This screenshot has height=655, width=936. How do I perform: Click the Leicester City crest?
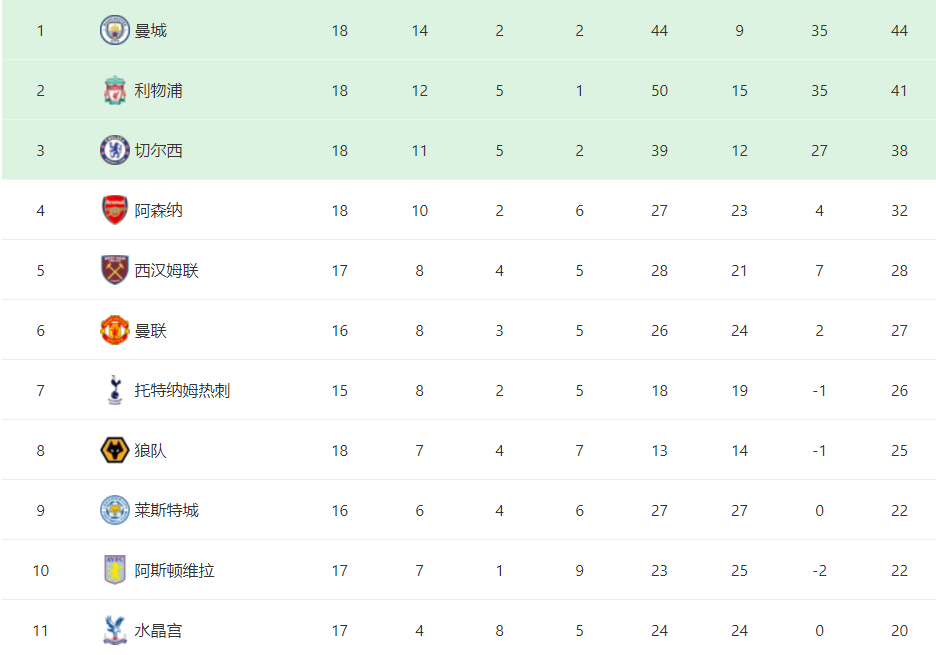(x=115, y=511)
